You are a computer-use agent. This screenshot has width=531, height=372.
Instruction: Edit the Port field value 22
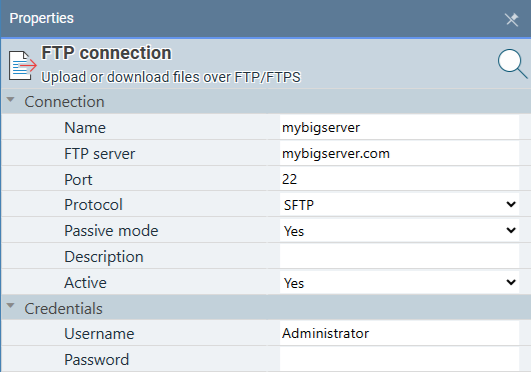[399, 179]
